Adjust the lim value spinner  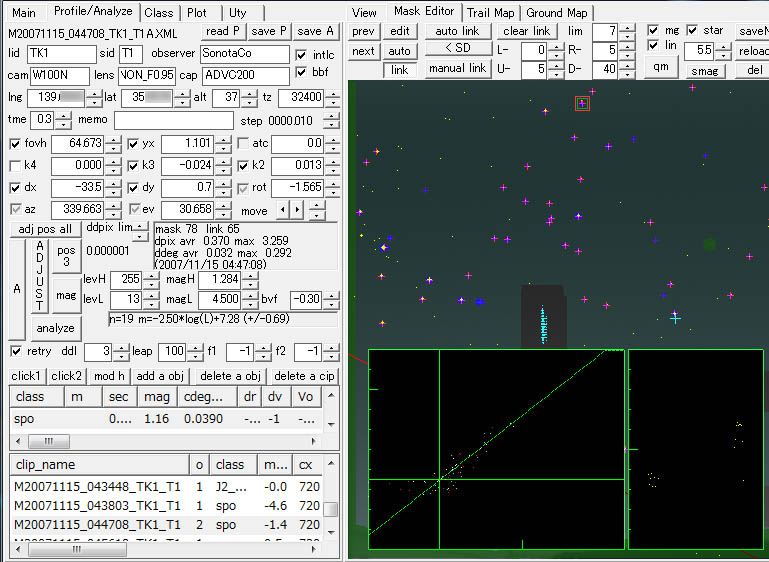[626, 31]
